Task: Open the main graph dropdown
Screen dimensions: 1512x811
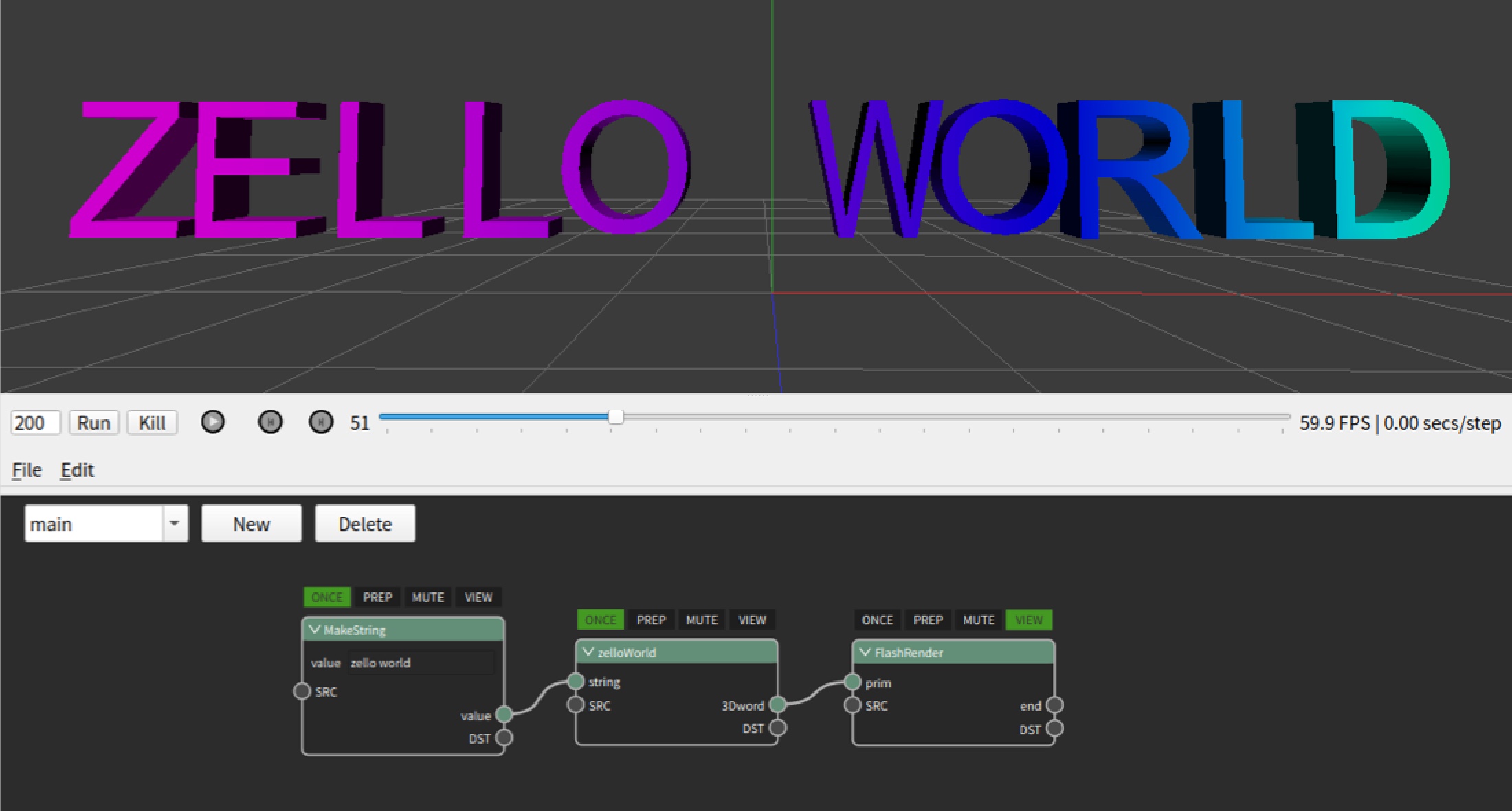Action: tap(175, 524)
